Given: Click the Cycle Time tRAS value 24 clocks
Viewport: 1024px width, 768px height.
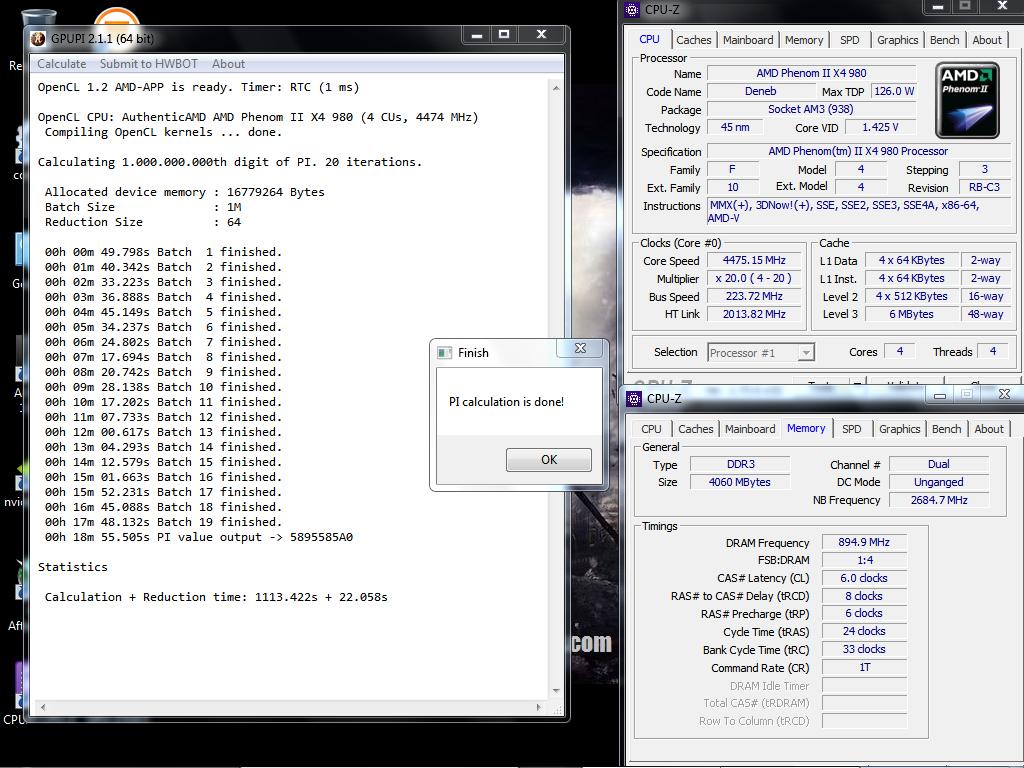Looking at the screenshot, I should (864, 632).
